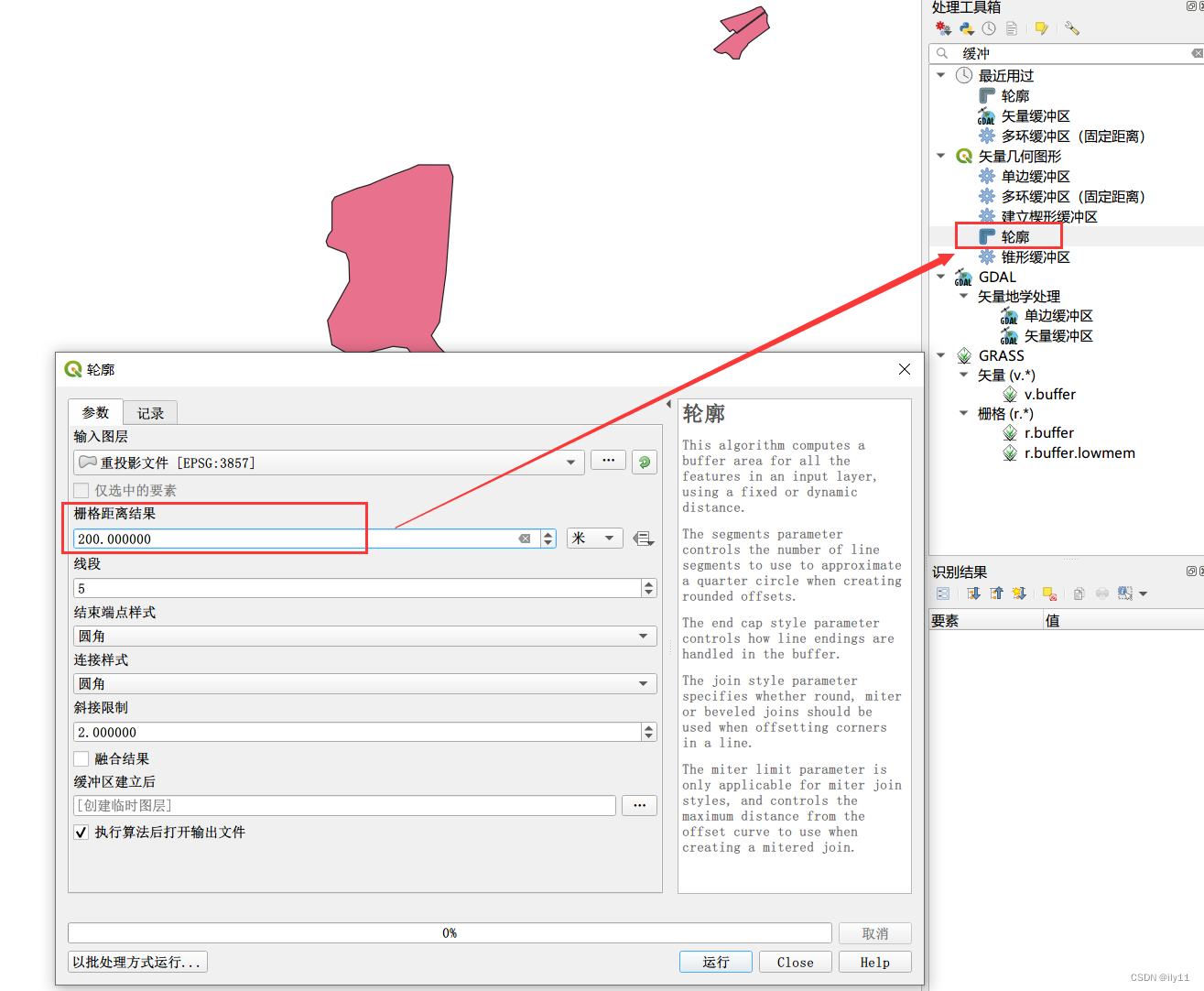
Task: Increase 线段 value with up stepper
Action: pyautogui.click(x=649, y=583)
